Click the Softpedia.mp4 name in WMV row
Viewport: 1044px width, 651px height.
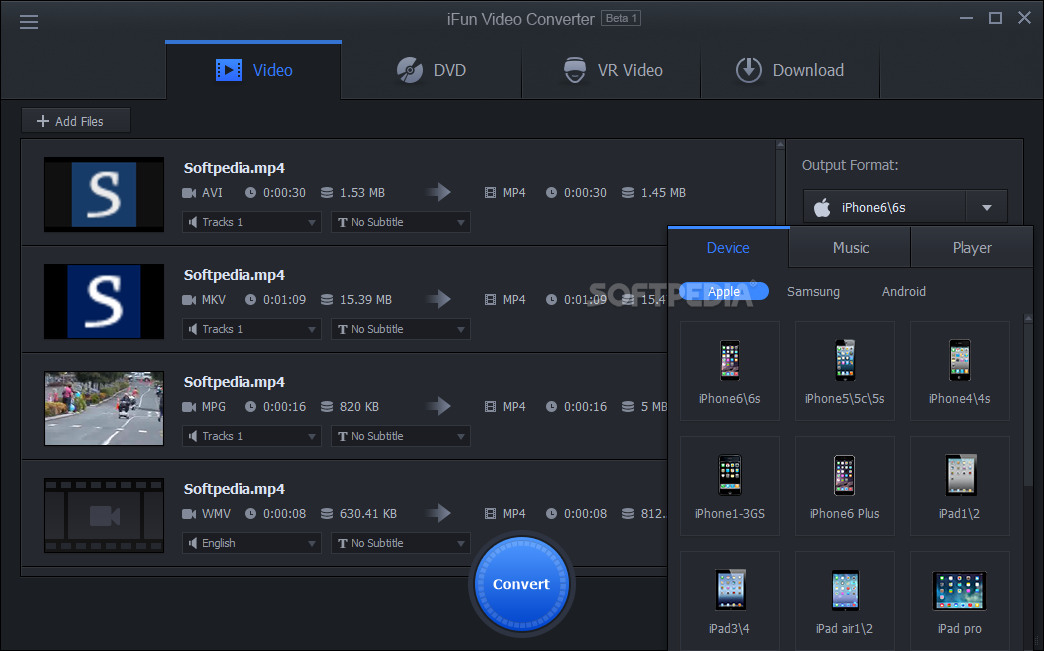pos(234,489)
